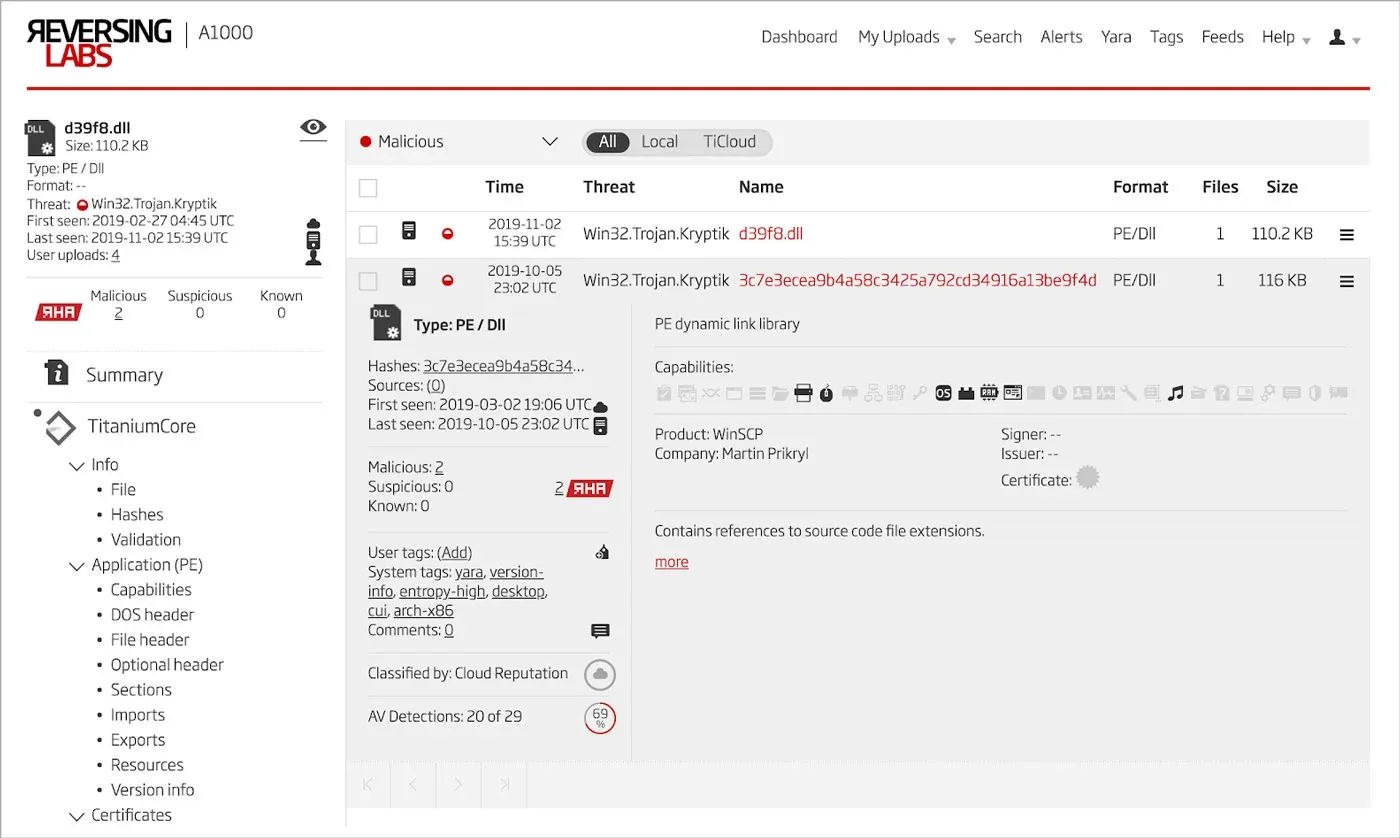Image resolution: width=1400 pixels, height=838 pixels.
Task: Click the printing capability icon
Action: click(802, 393)
